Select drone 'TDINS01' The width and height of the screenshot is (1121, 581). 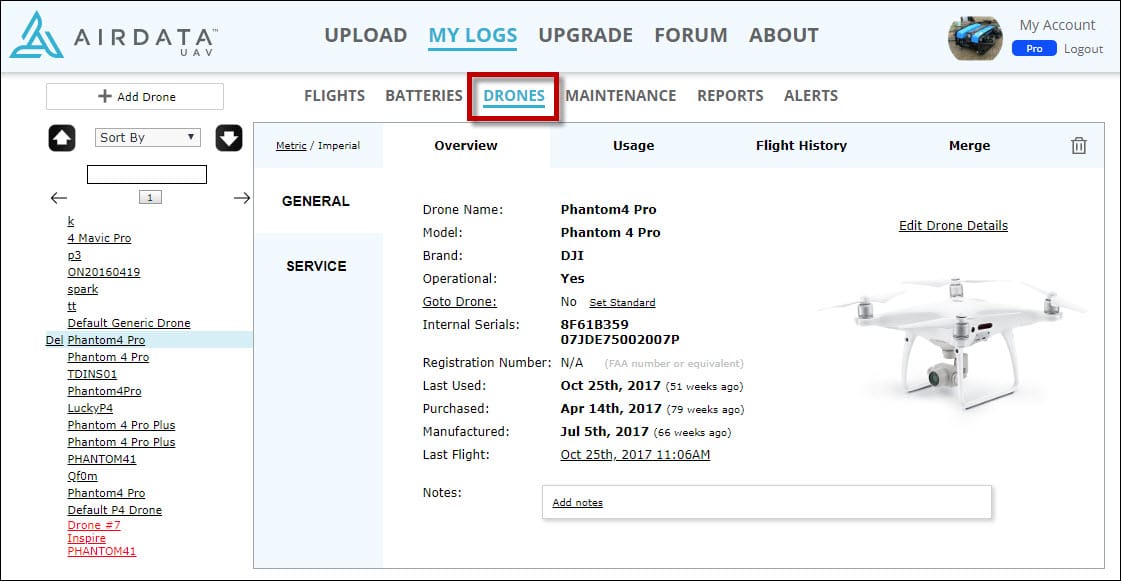click(x=92, y=374)
